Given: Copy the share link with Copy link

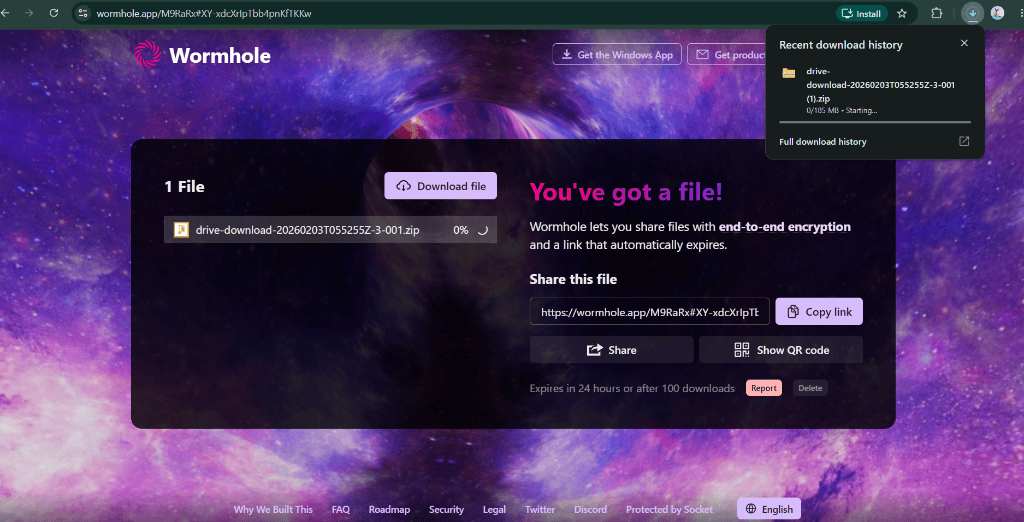Looking at the screenshot, I should pyautogui.click(x=819, y=312).
